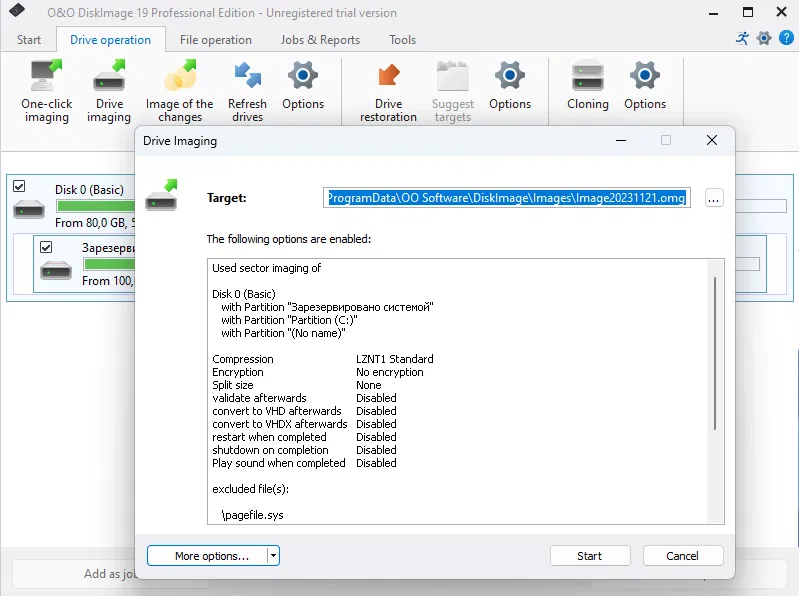Click the Зарезерв partition usage bar
Image resolution: width=799 pixels, height=596 pixels.
(110, 264)
